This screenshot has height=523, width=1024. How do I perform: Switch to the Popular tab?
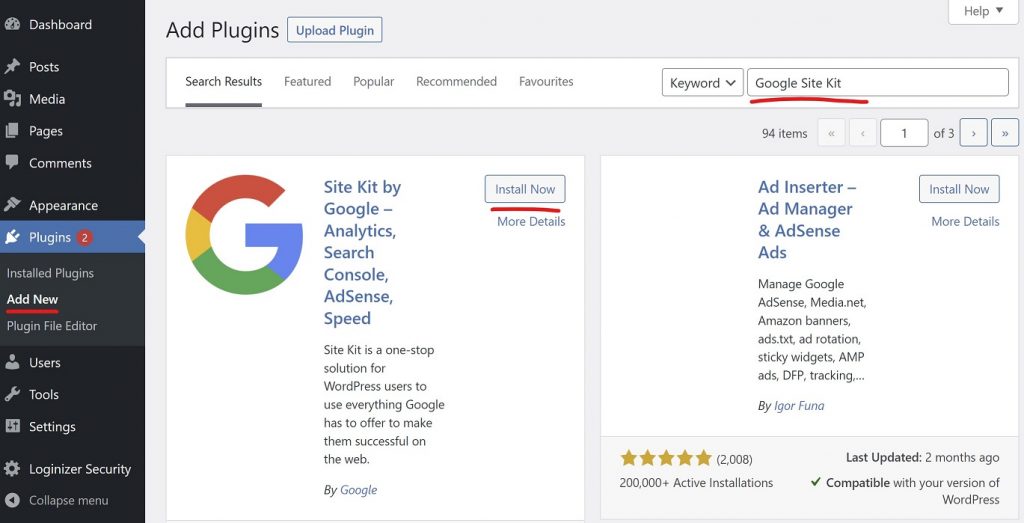coord(373,82)
